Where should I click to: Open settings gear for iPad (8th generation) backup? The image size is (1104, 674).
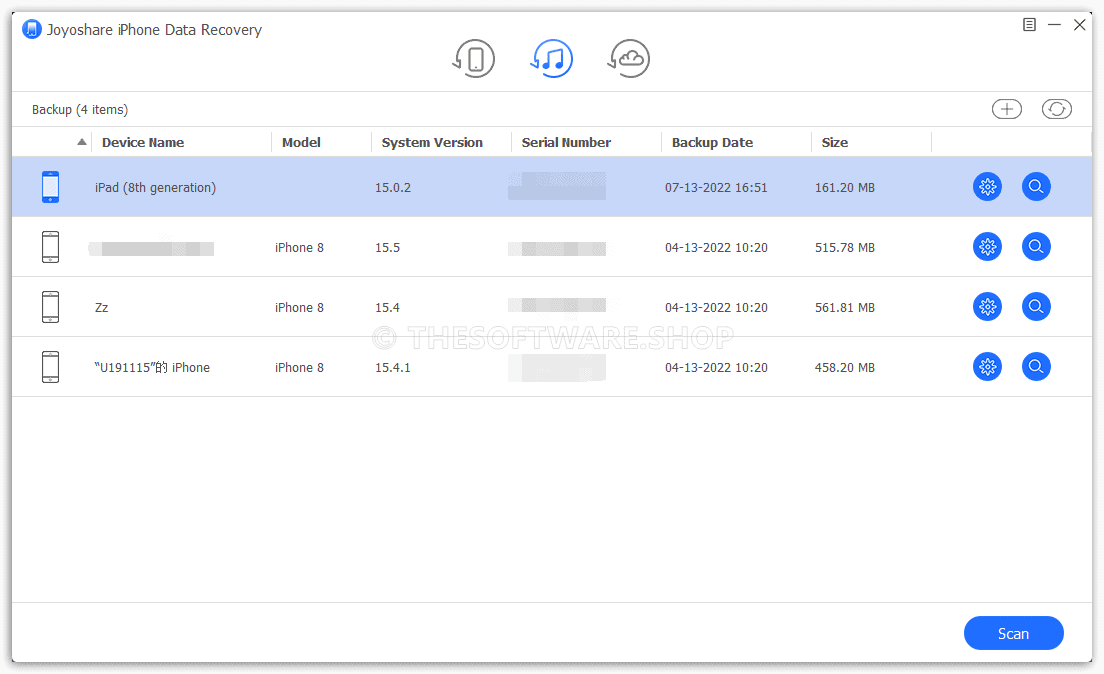point(988,187)
